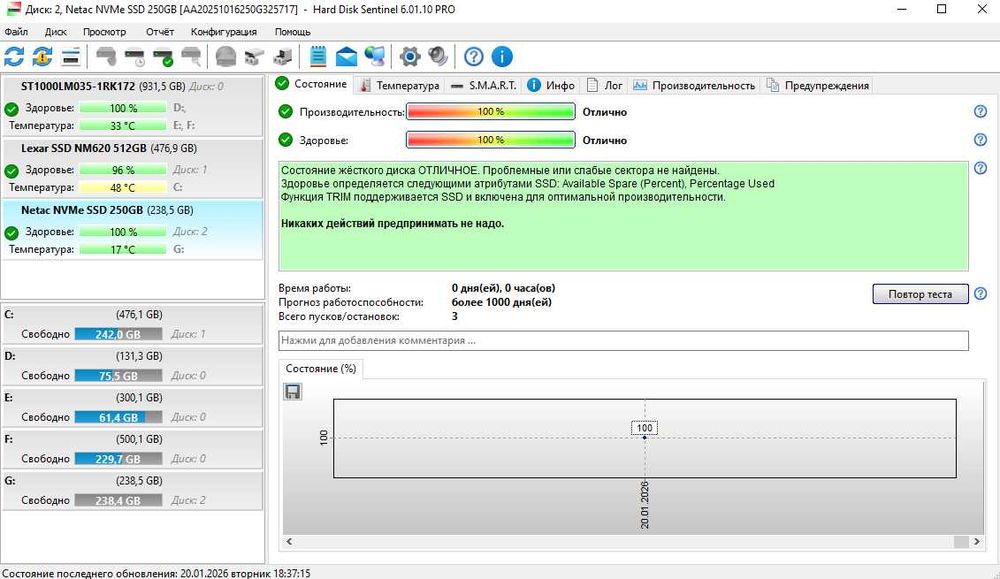Click help icon next to Здоровье bar
Viewport: 1000px width, 579px height.
[980, 140]
